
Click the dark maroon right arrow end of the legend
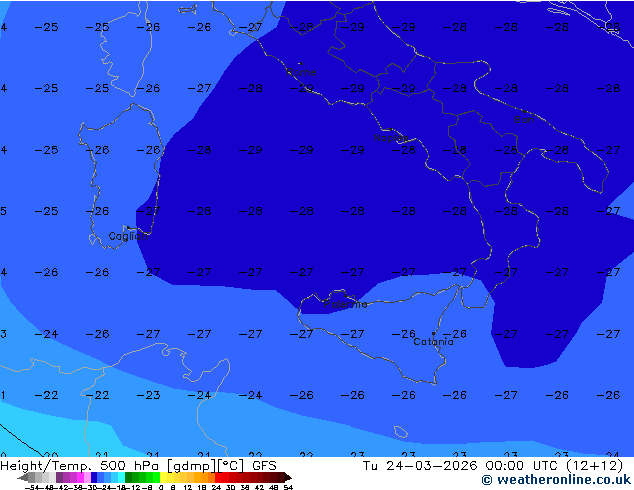tap(288, 477)
